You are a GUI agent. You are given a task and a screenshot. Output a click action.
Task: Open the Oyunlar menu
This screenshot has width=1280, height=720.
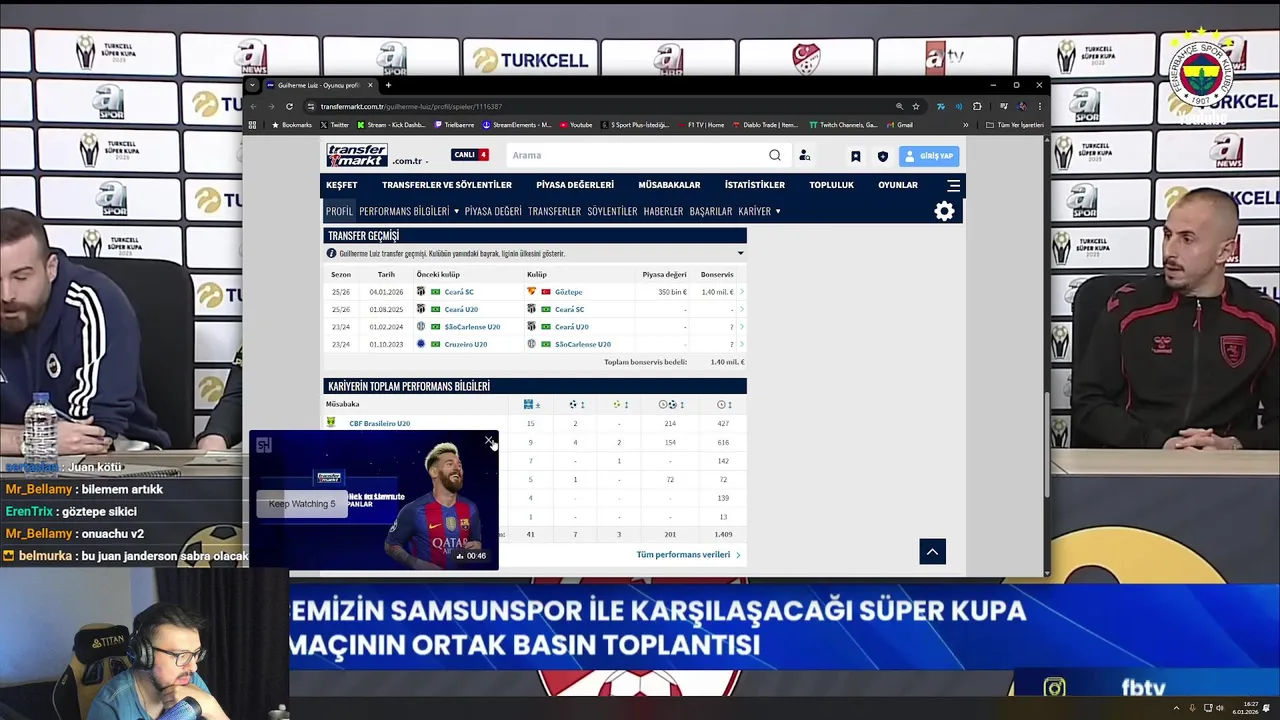point(897,185)
